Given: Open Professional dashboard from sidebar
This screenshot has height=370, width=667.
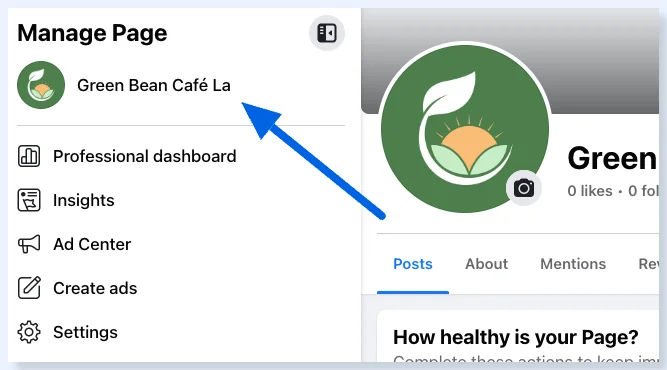Looking at the screenshot, I should tap(145, 156).
